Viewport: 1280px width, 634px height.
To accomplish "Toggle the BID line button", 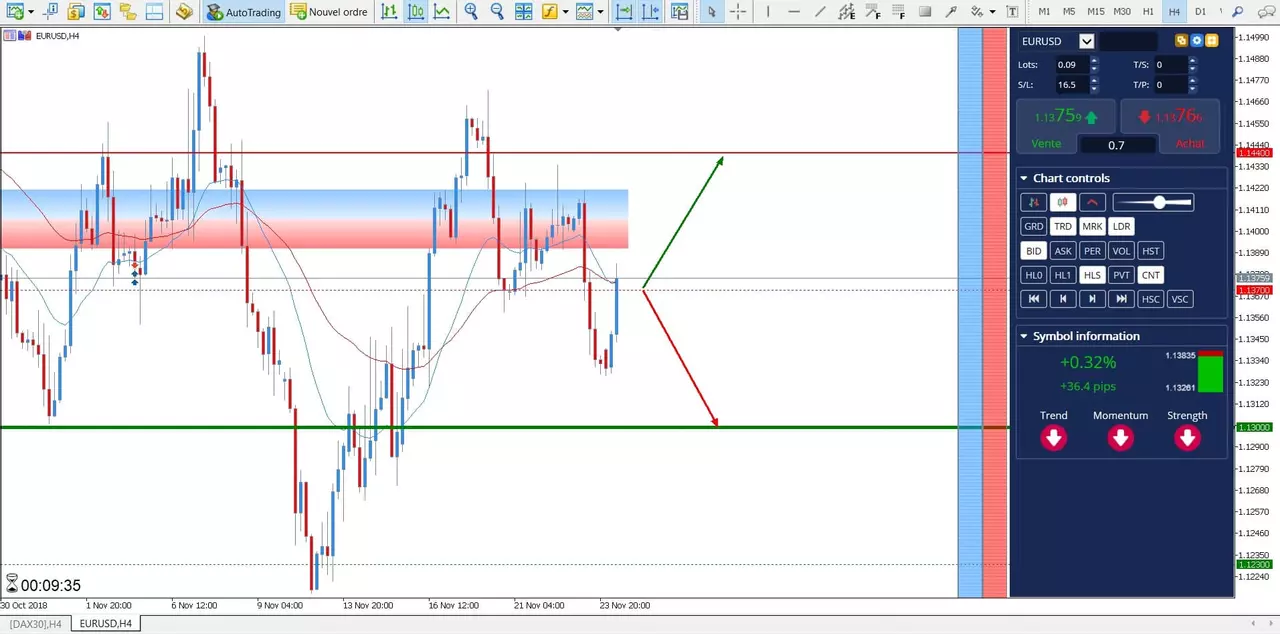I will coord(1033,251).
